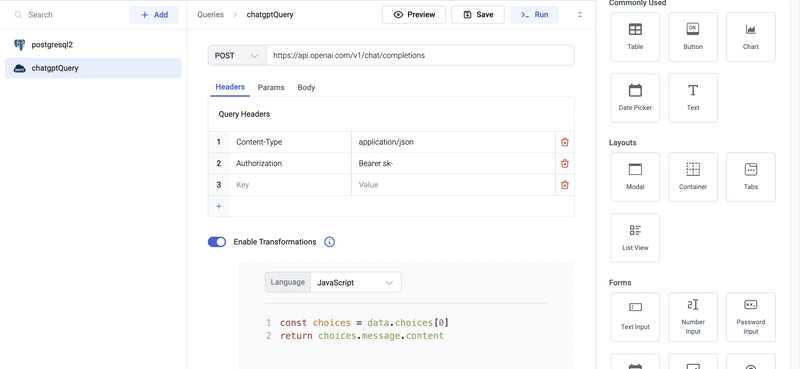Click the empty Key field in row 3

pos(290,185)
